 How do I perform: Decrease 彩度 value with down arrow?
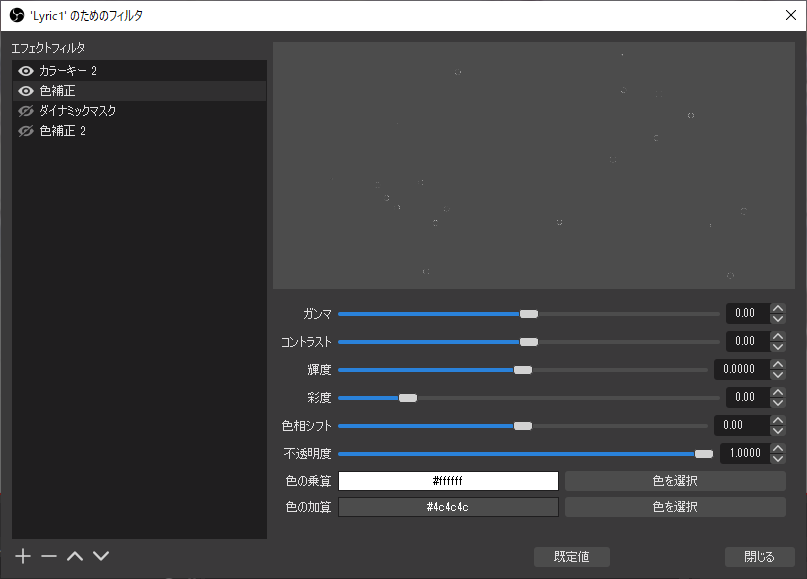coord(778,402)
